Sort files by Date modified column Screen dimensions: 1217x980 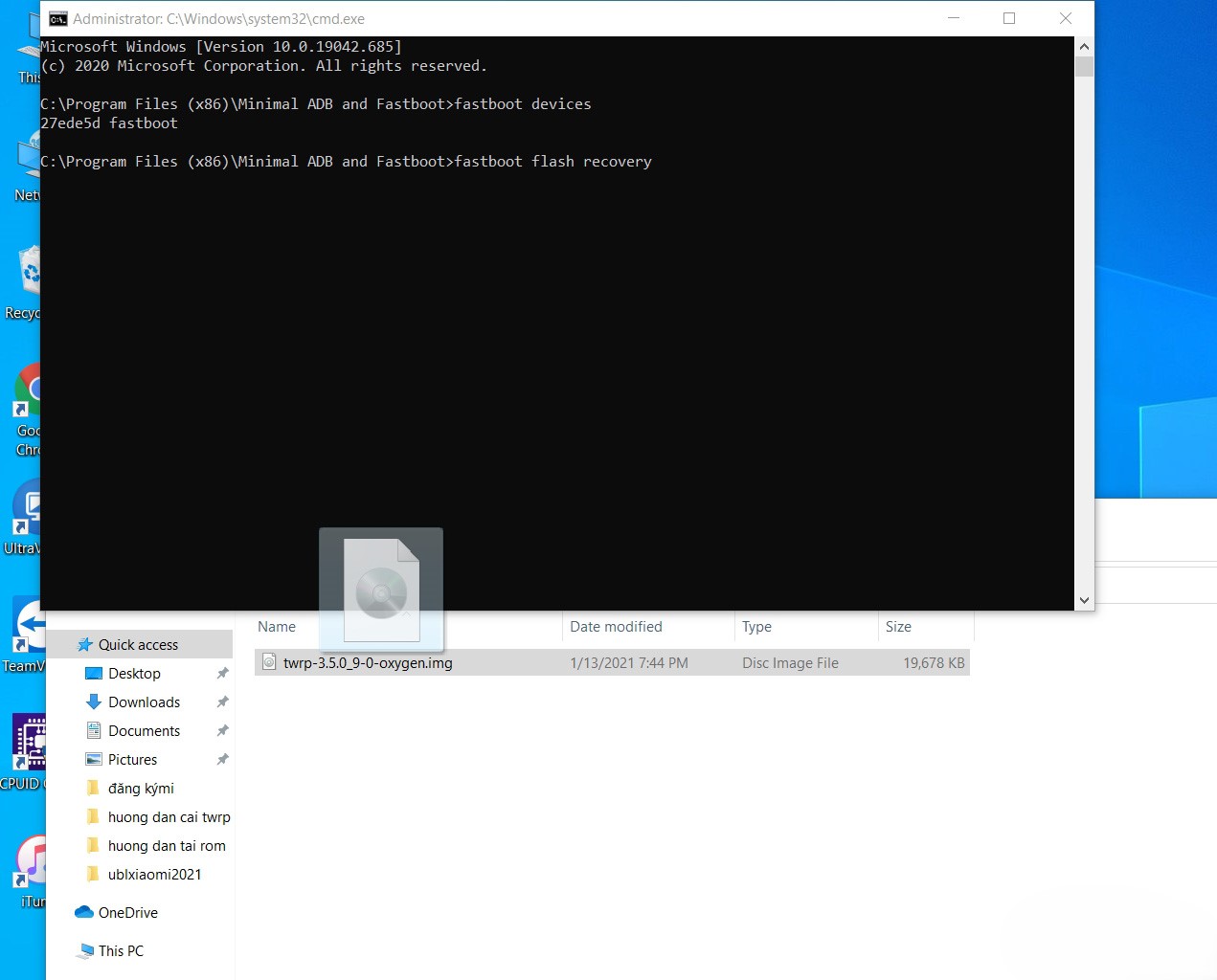[x=616, y=627]
